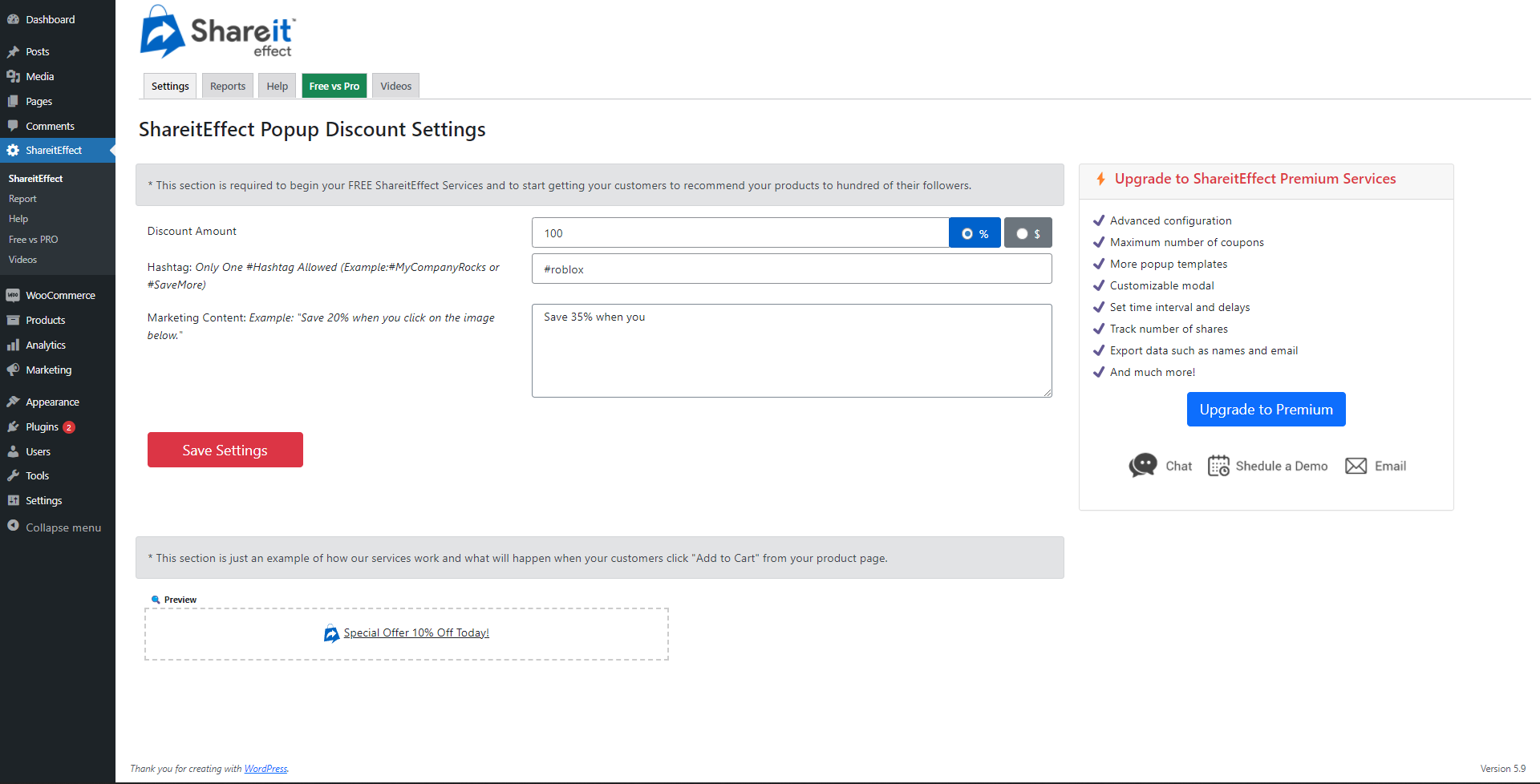Click the Shareit effect logo
This screenshot has height=784, width=1540.
[x=218, y=31]
